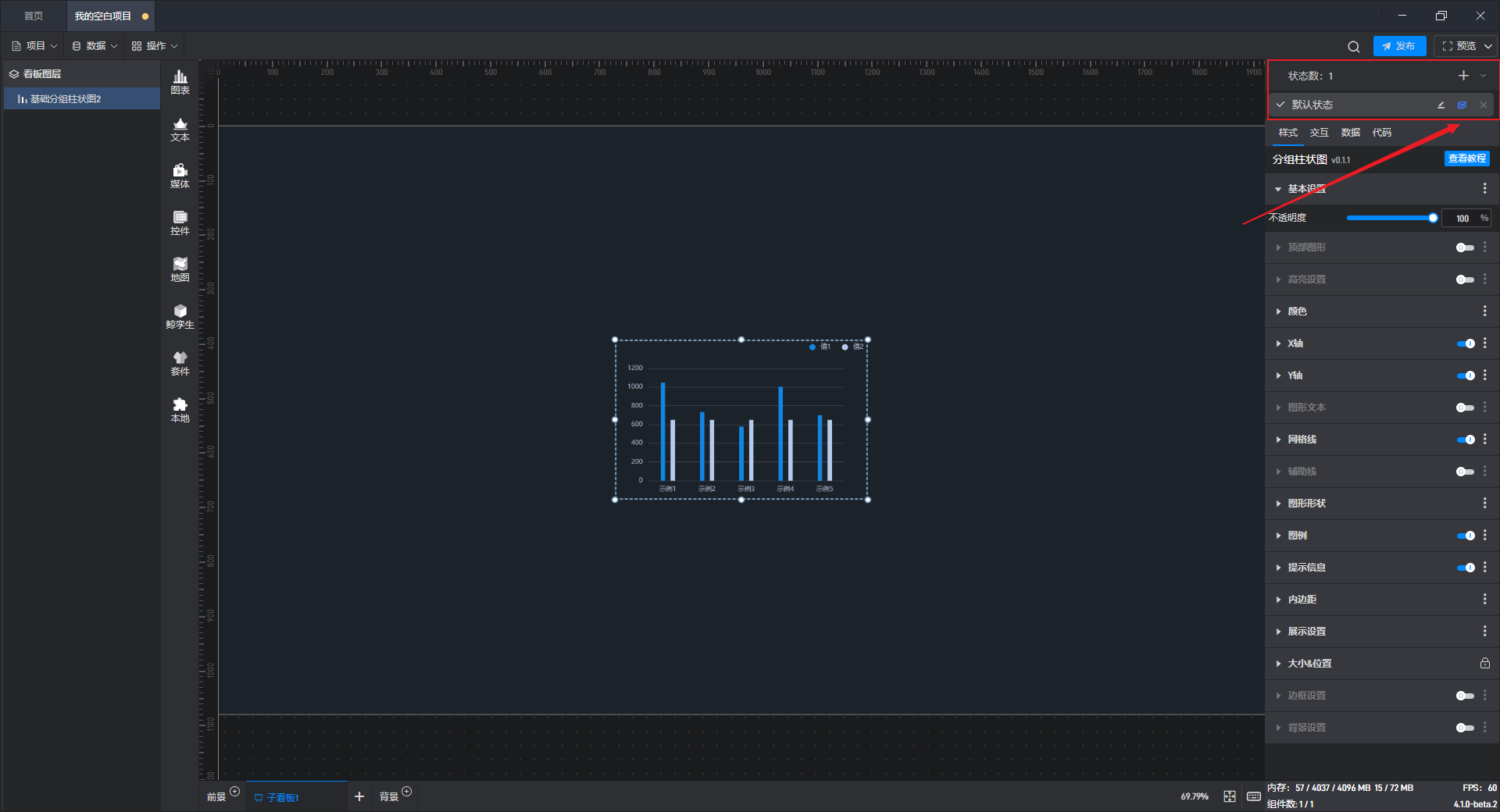The width and height of the screenshot is (1500, 812).
Task: Open the 操作 menu
Action: [x=155, y=46]
